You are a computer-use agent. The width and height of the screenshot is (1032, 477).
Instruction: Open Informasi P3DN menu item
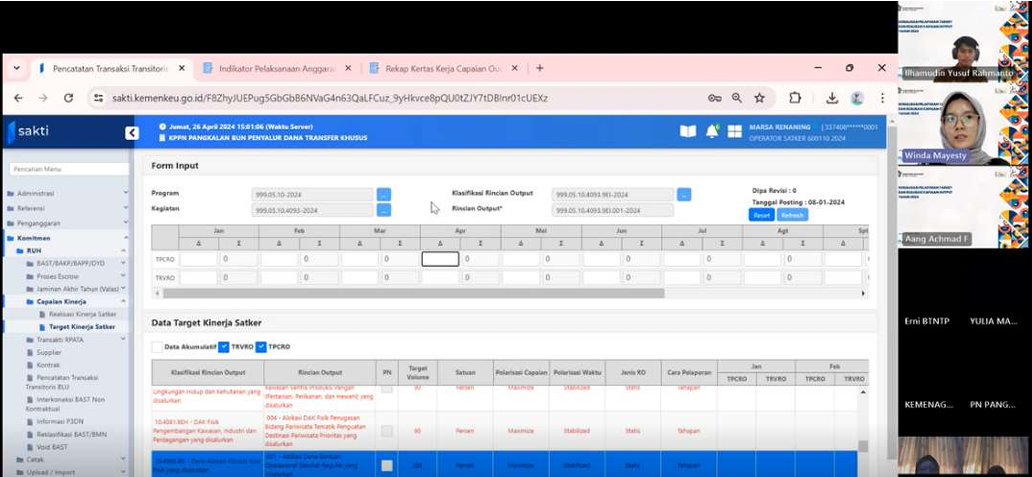60,421
